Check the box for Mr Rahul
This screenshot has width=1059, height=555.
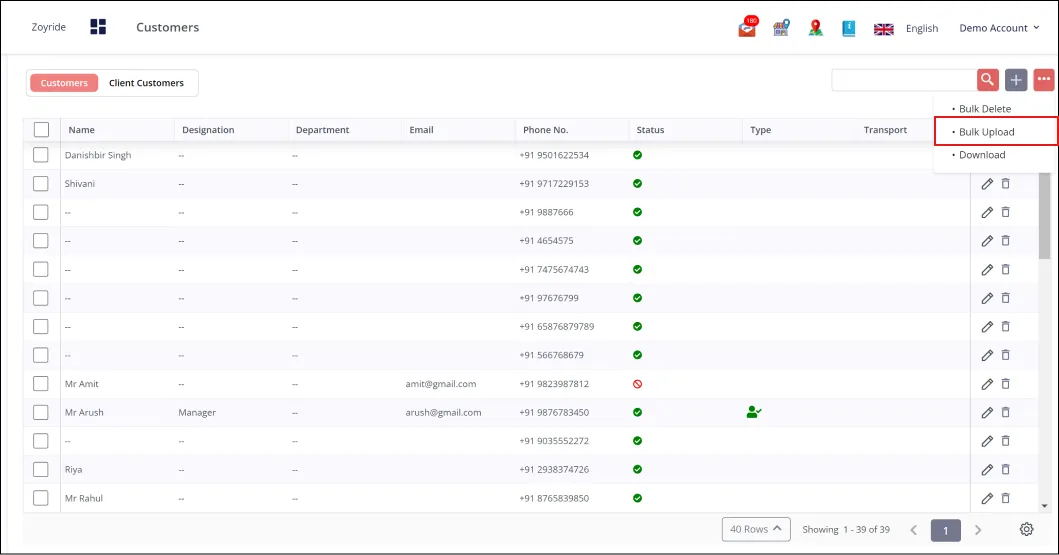point(41,498)
